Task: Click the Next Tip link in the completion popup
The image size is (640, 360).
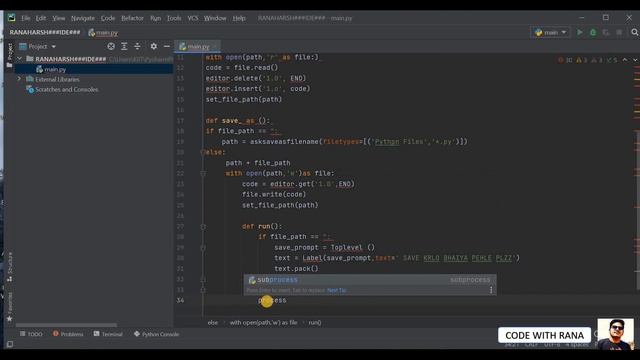Action: click(336, 290)
